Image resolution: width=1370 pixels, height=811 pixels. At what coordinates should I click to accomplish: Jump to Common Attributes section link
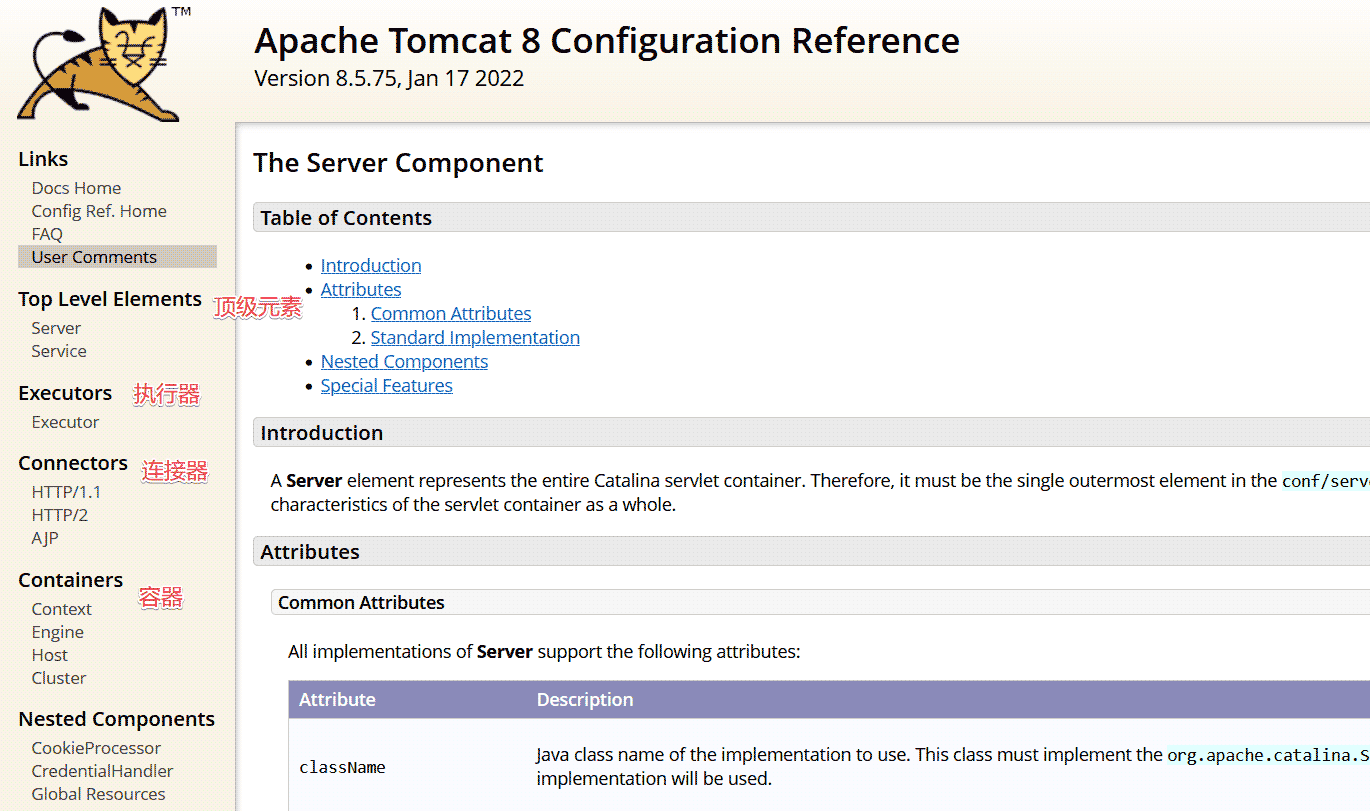point(451,313)
